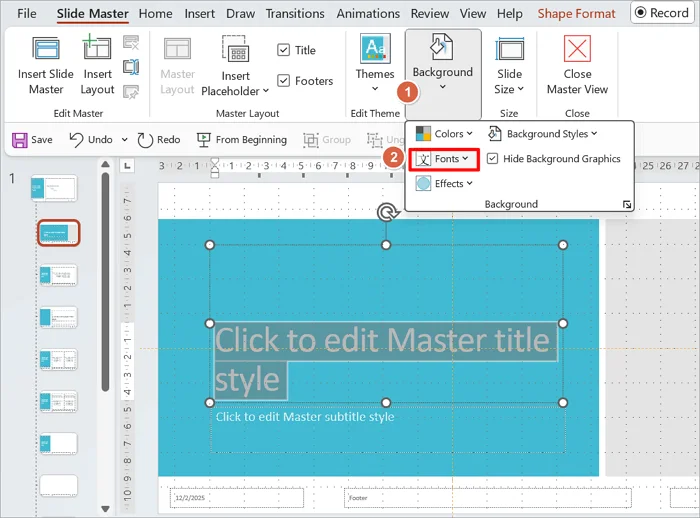The image size is (700, 518).
Task: Switch to the Animations tab
Action: tap(368, 13)
